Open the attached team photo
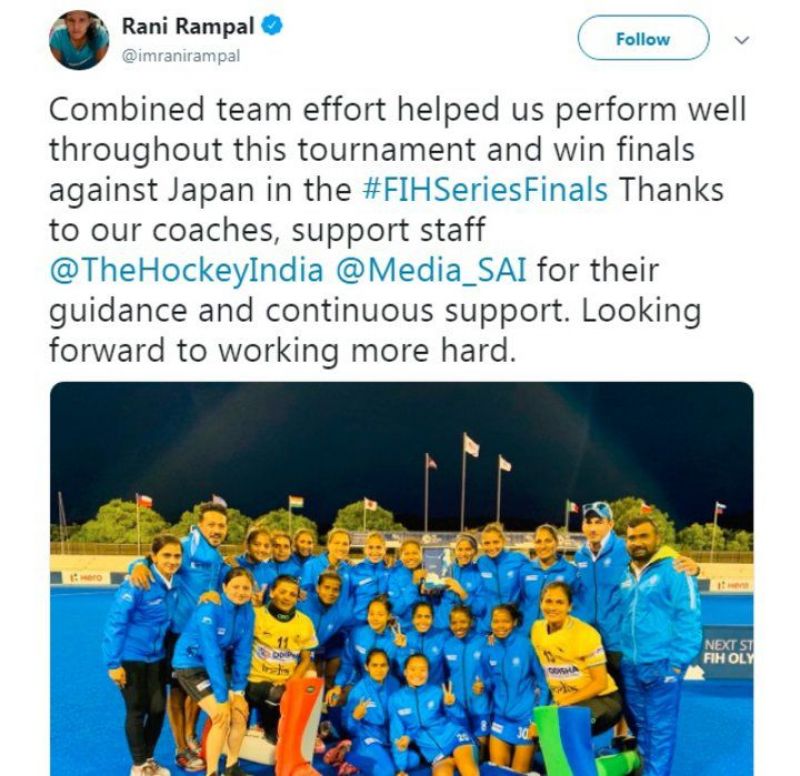 point(402,579)
